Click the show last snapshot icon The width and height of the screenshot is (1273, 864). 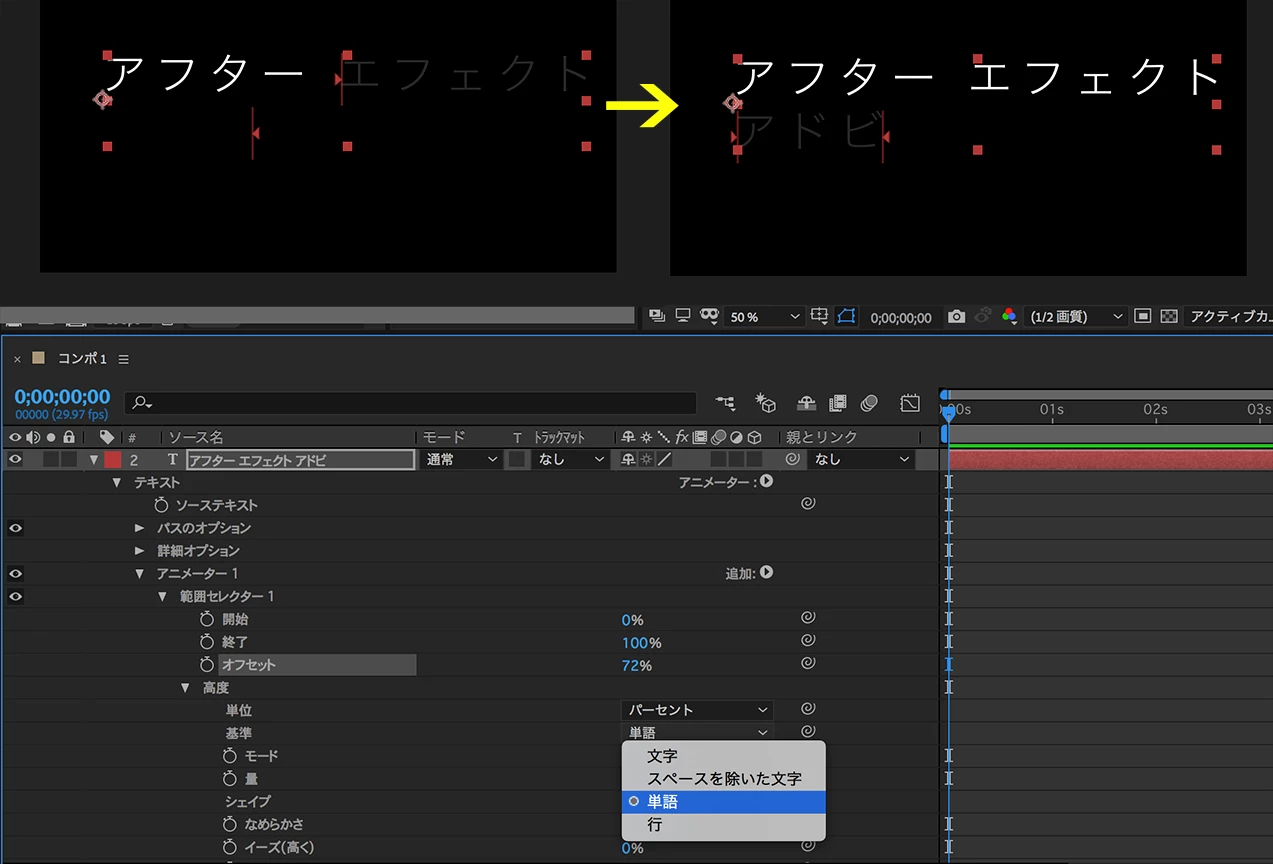pyautogui.click(x=982, y=317)
